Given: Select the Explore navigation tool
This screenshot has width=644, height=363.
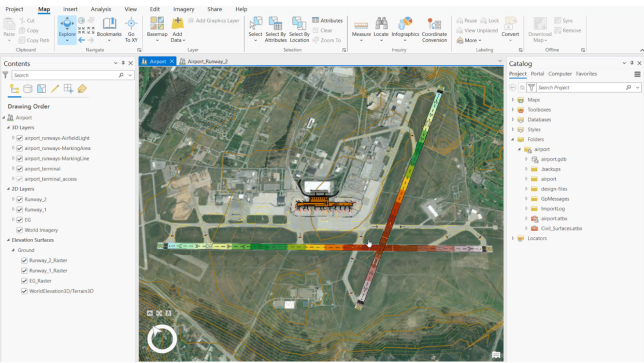Looking at the screenshot, I should (67, 29).
